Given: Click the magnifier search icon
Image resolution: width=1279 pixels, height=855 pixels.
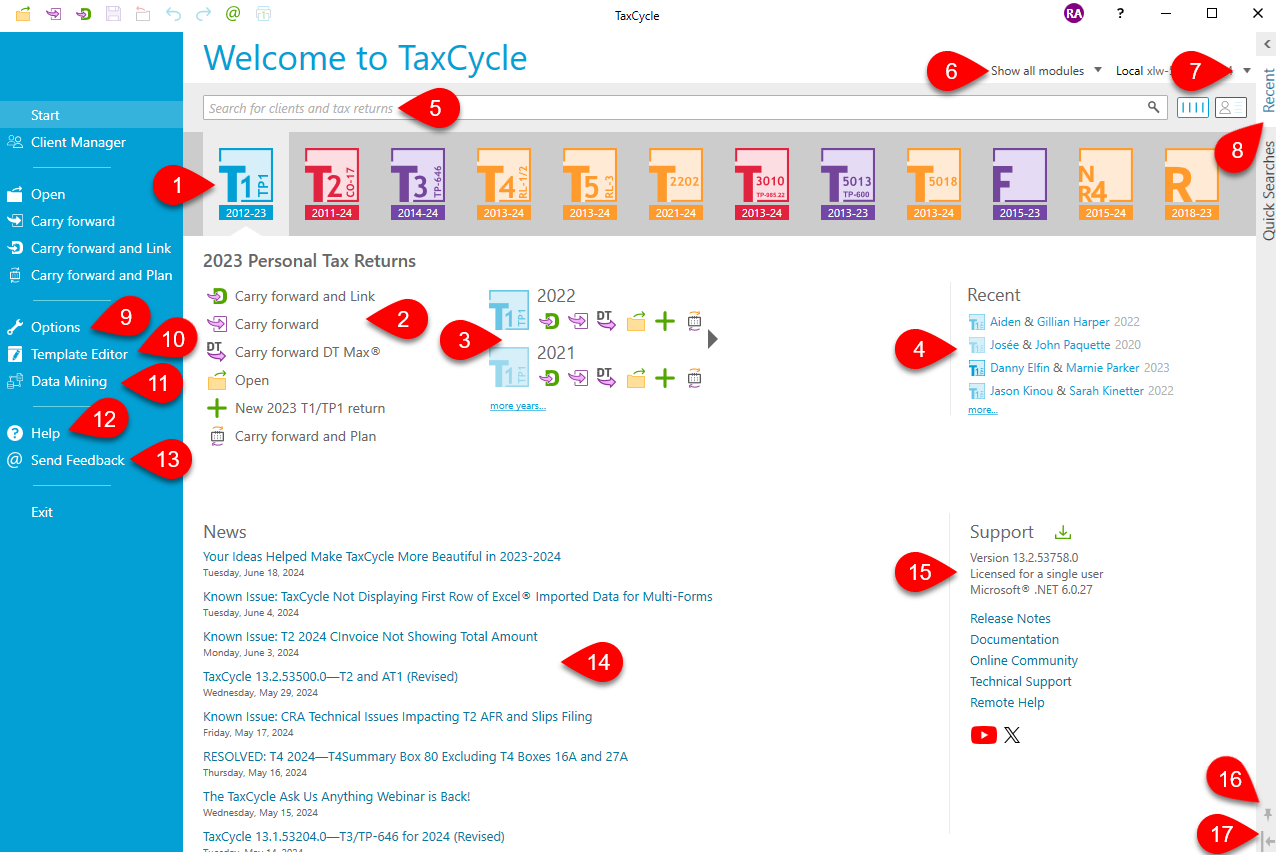Looking at the screenshot, I should [x=1154, y=107].
